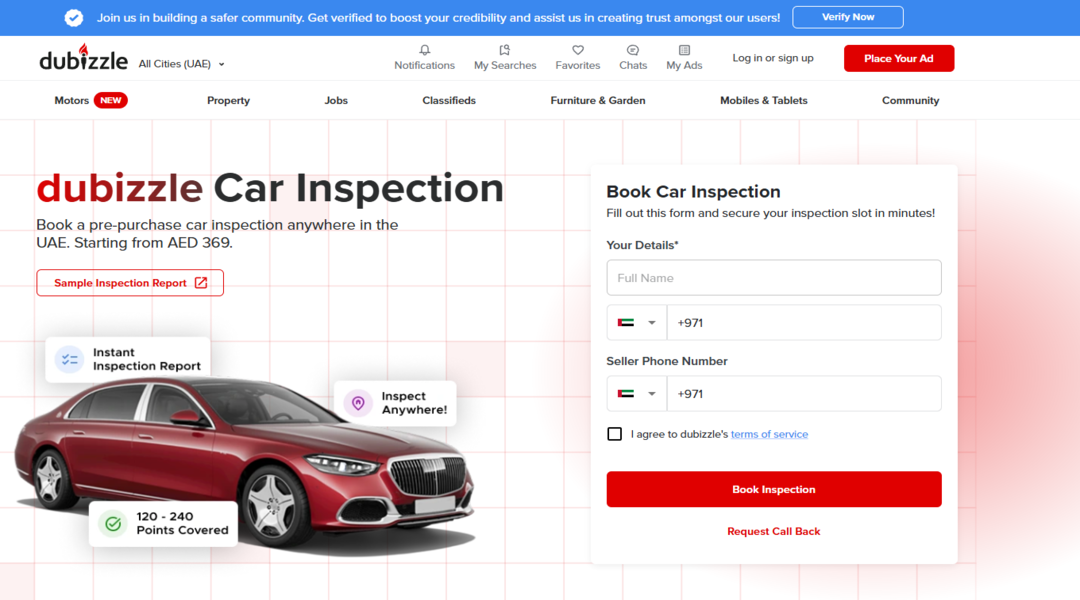Expand the All Cities (UAE) dropdown
Viewport: 1080px width, 600px height.
pyautogui.click(x=181, y=64)
